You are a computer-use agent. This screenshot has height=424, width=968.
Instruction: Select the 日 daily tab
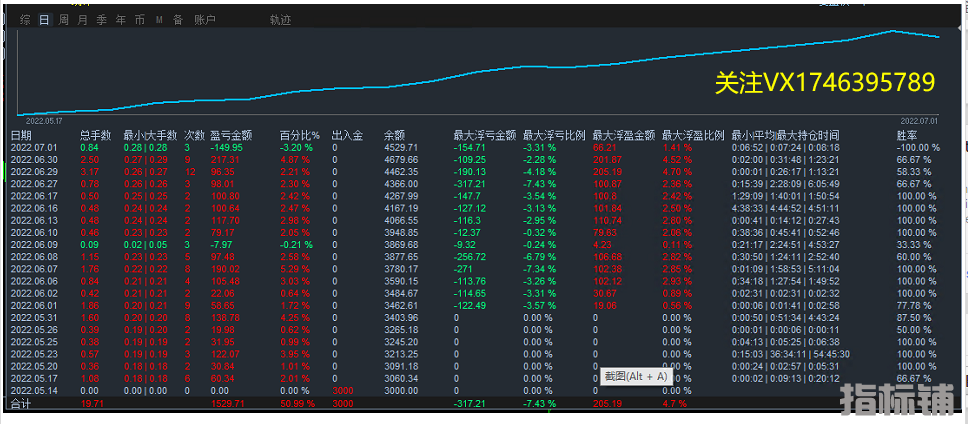44,19
